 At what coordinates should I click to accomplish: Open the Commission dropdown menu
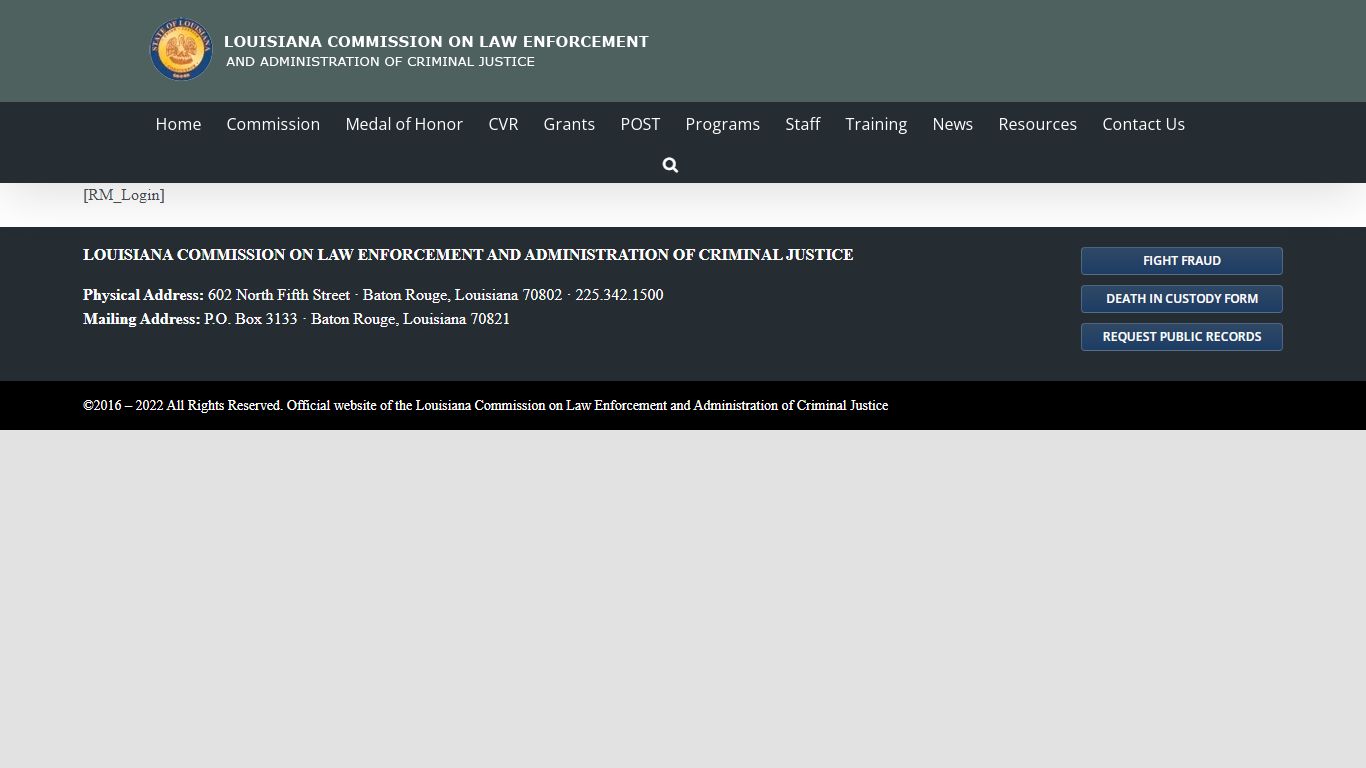tap(273, 124)
